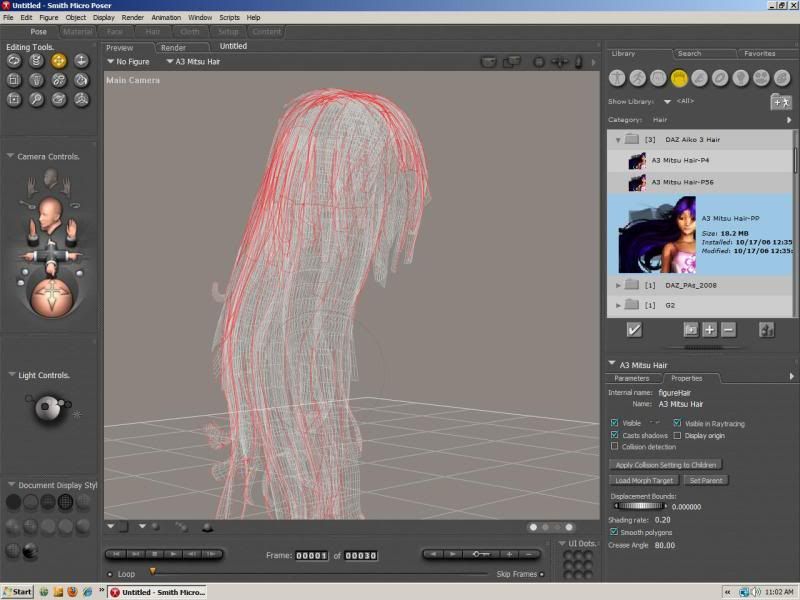The width and height of the screenshot is (800, 600).
Task: Click the Load Morph Target button
Action: [x=643, y=480]
